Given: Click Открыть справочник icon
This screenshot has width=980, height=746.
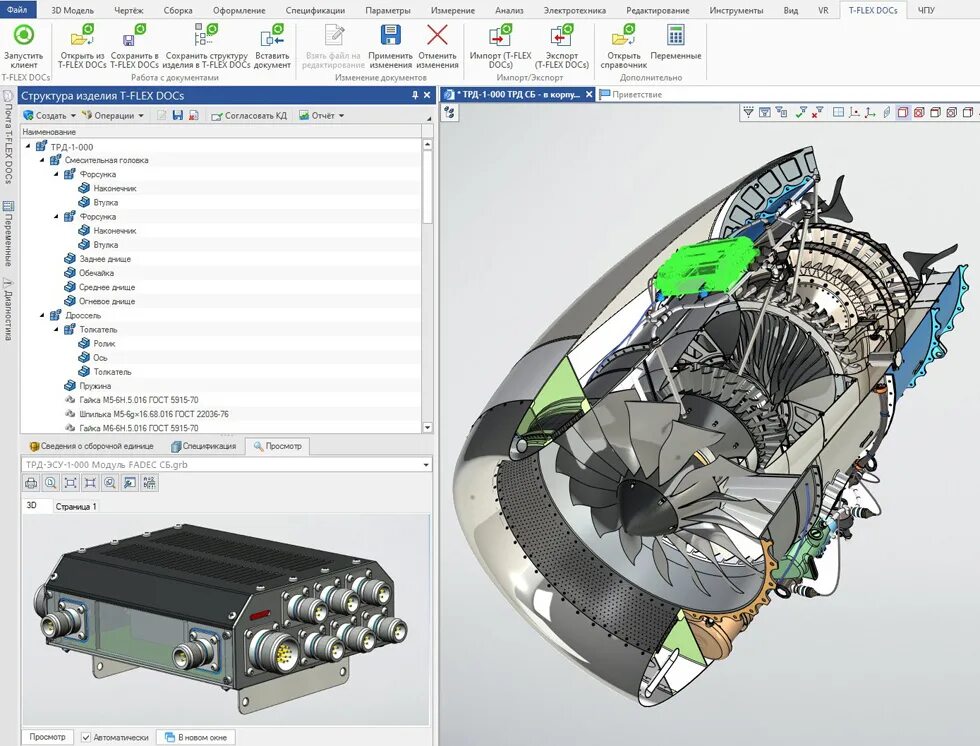Looking at the screenshot, I should pyautogui.click(x=624, y=36).
